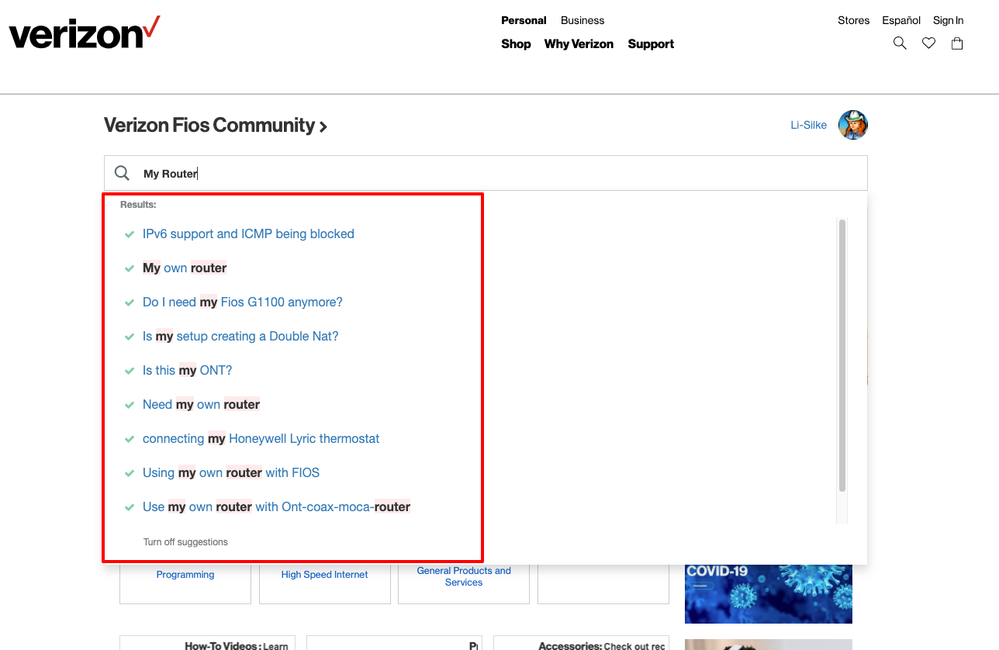The image size is (999, 650).
Task: Click magnifier icon in community search box
Action: click(122, 173)
